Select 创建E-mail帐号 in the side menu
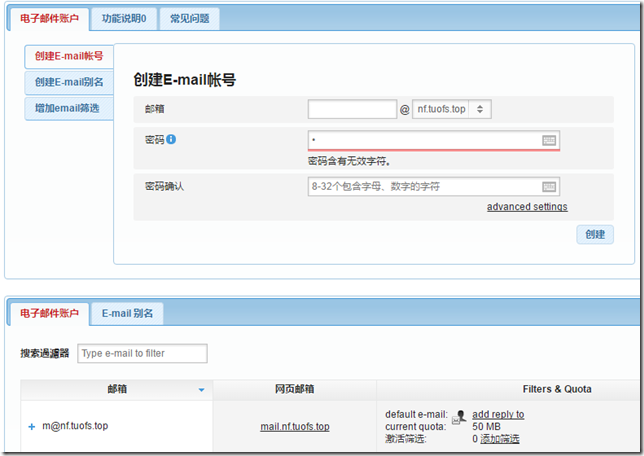Viewport: 644px width, 456px height. tap(69, 57)
